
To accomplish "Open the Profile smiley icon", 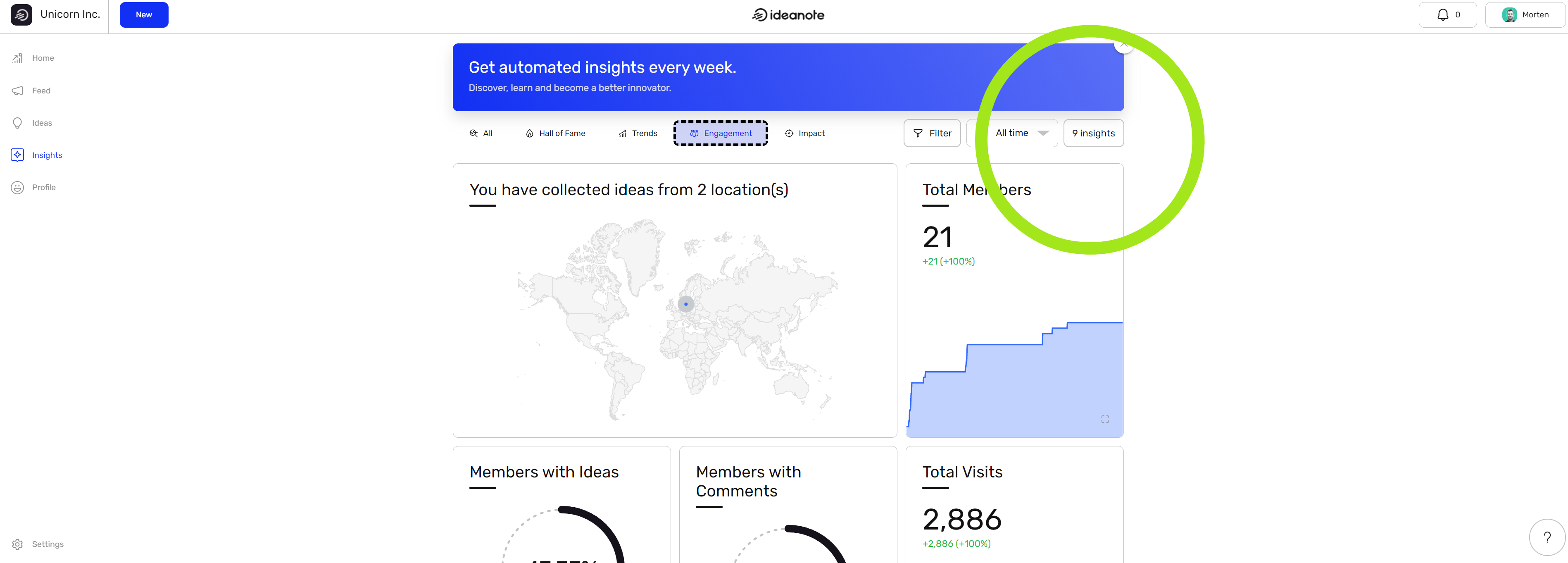I will click(18, 188).
